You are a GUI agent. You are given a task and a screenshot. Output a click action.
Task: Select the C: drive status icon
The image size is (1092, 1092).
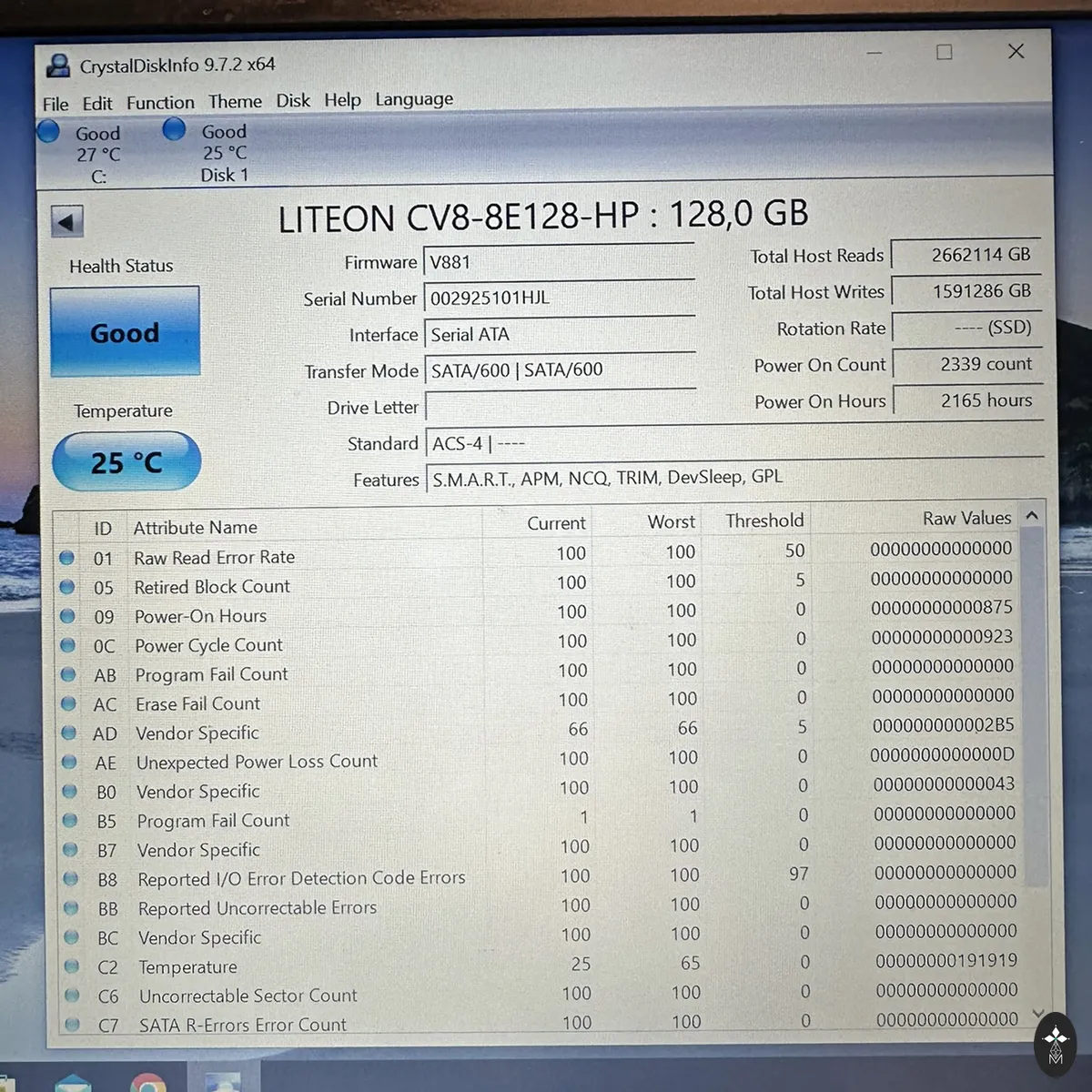[x=49, y=131]
